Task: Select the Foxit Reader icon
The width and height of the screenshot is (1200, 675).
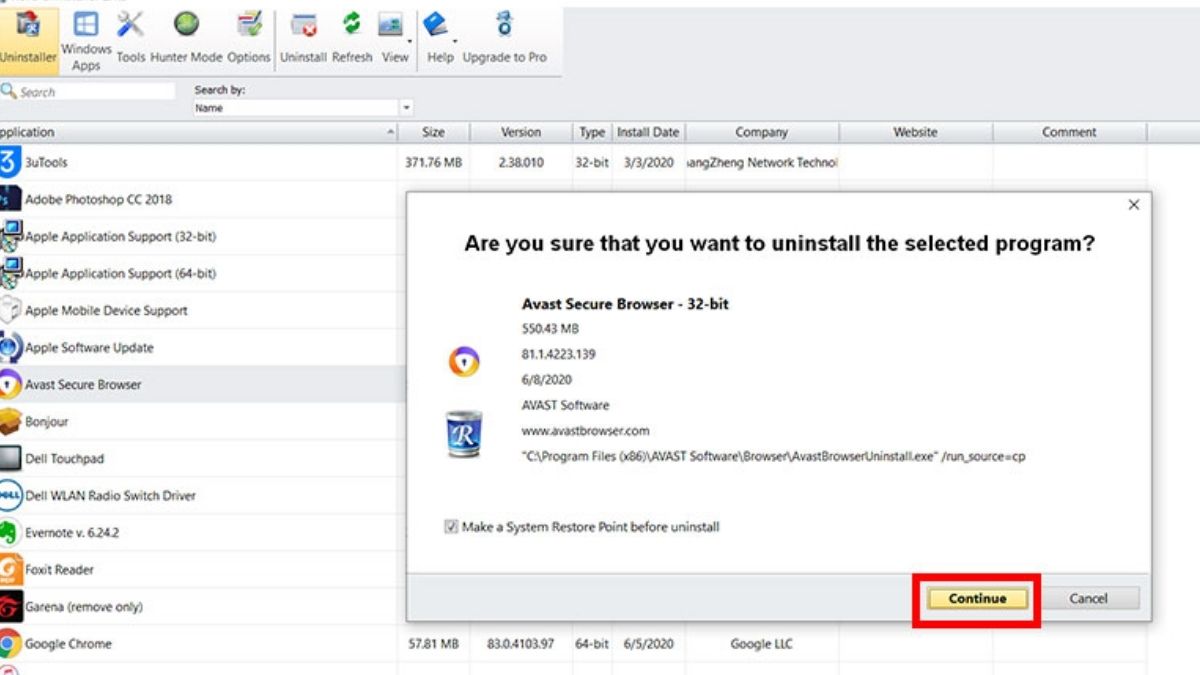Action: [x=10, y=569]
